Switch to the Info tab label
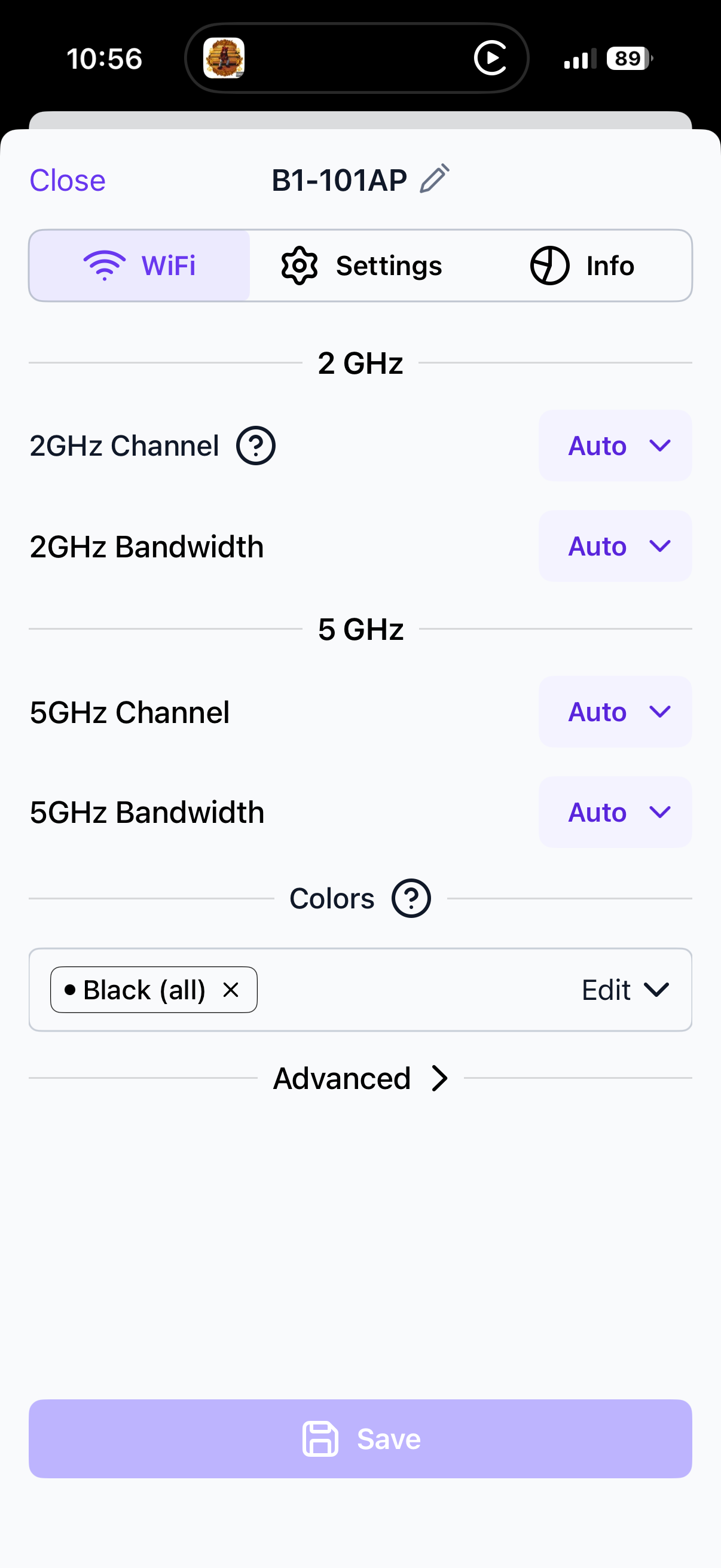The height and width of the screenshot is (1568, 721). point(610,266)
